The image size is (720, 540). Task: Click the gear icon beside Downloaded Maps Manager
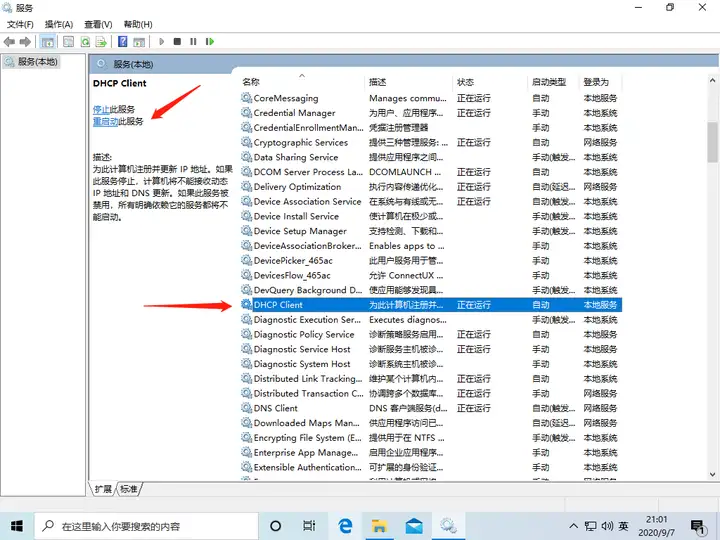point(247,423)
